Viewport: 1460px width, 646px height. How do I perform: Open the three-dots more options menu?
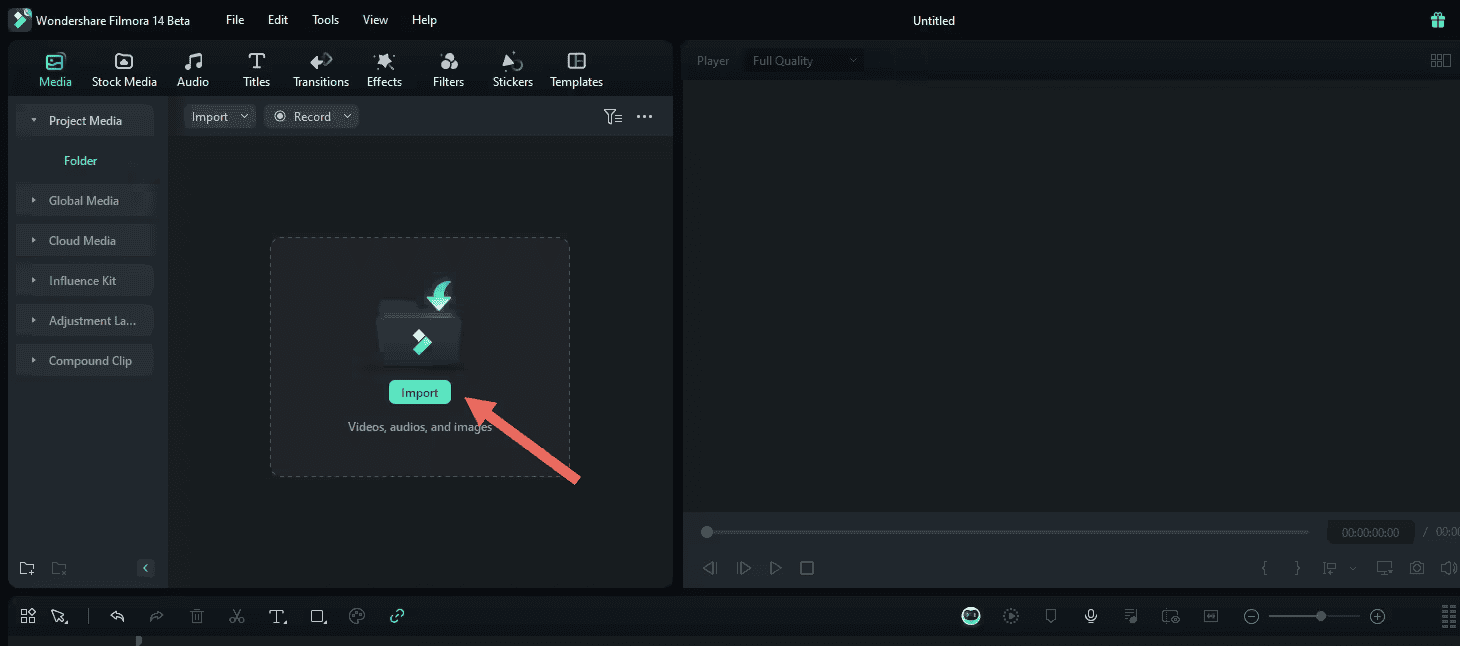pos(644,117)
